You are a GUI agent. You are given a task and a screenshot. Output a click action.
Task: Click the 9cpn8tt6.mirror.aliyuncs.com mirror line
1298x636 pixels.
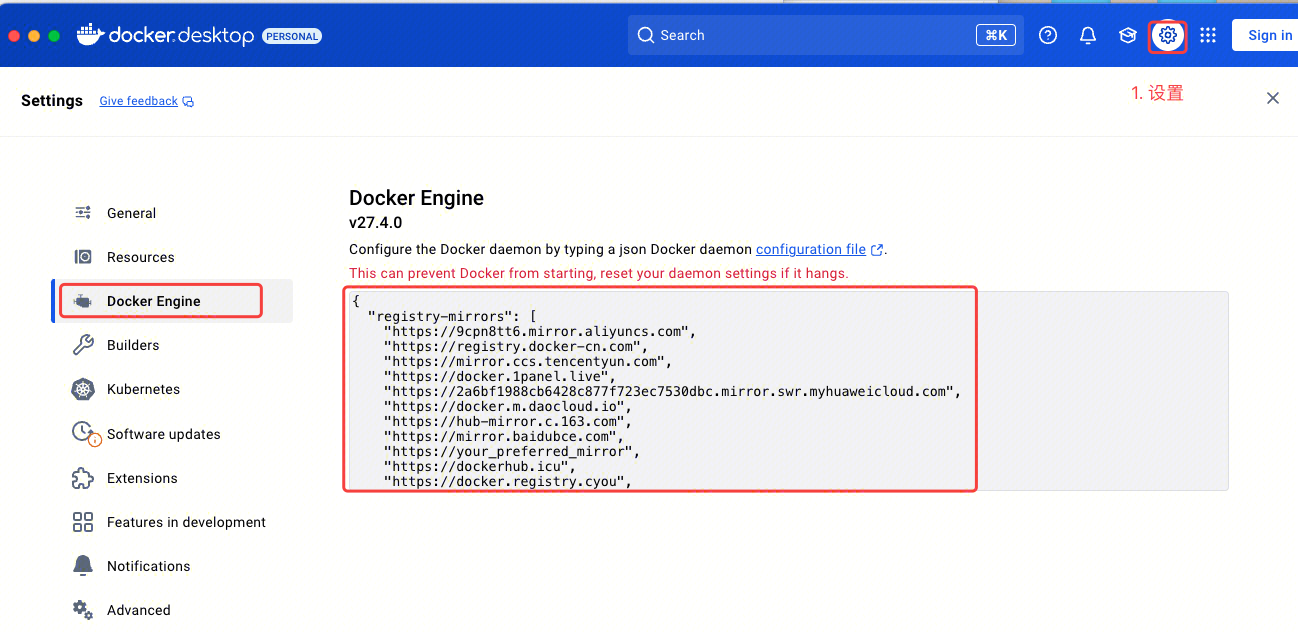click(540, 331)
